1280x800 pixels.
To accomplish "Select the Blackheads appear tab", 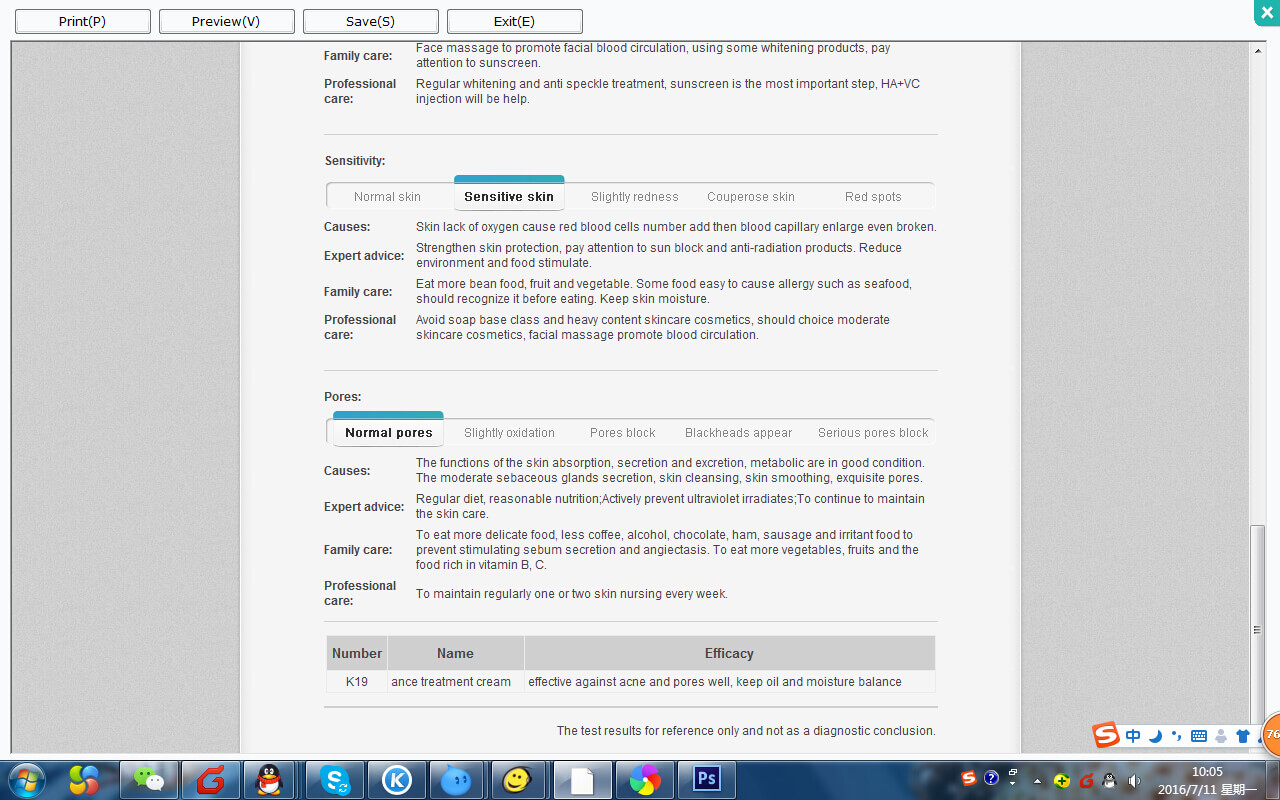I will tap(738, 433).
